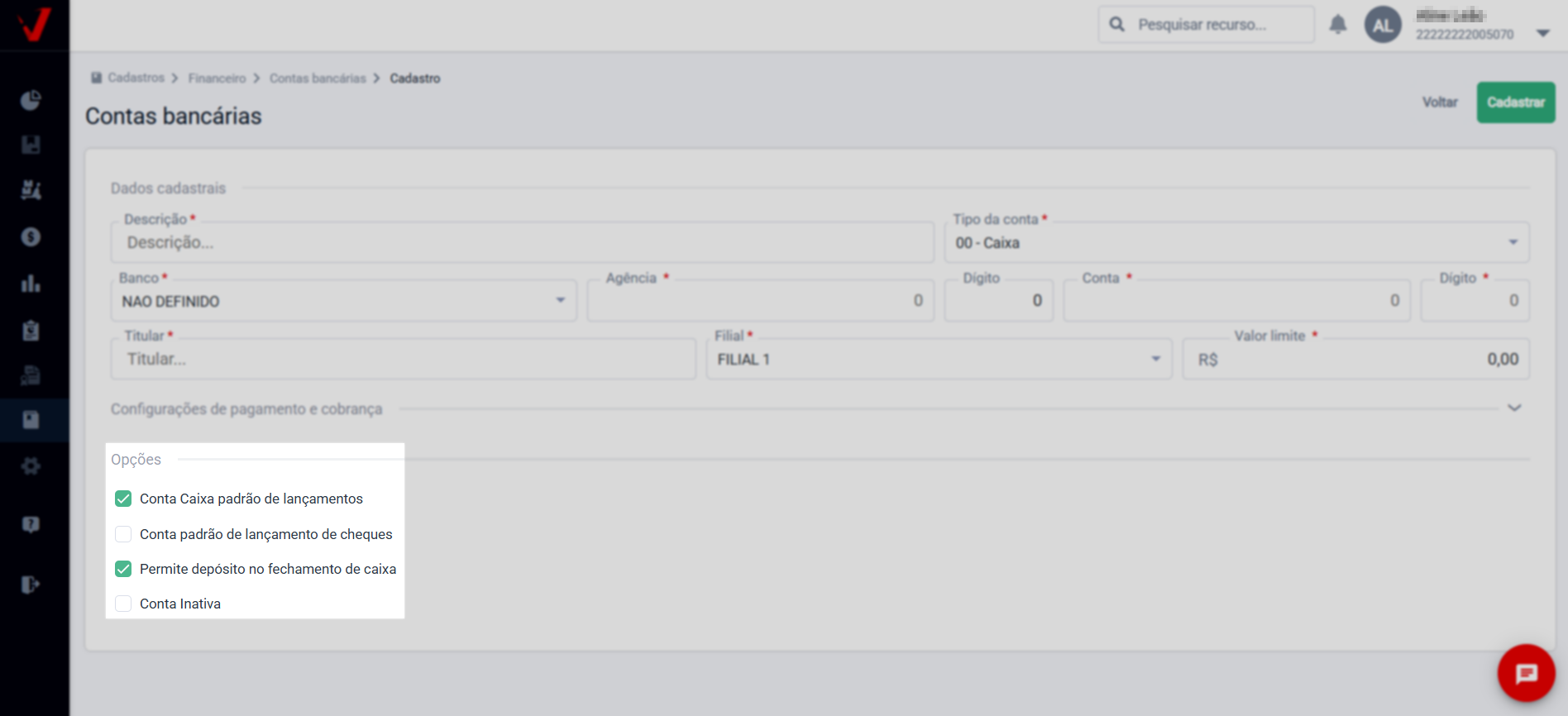Screen dimensions: 1568x716
Task: Open the pie chart dashboard sidebar icon
Action: [31, 100]
